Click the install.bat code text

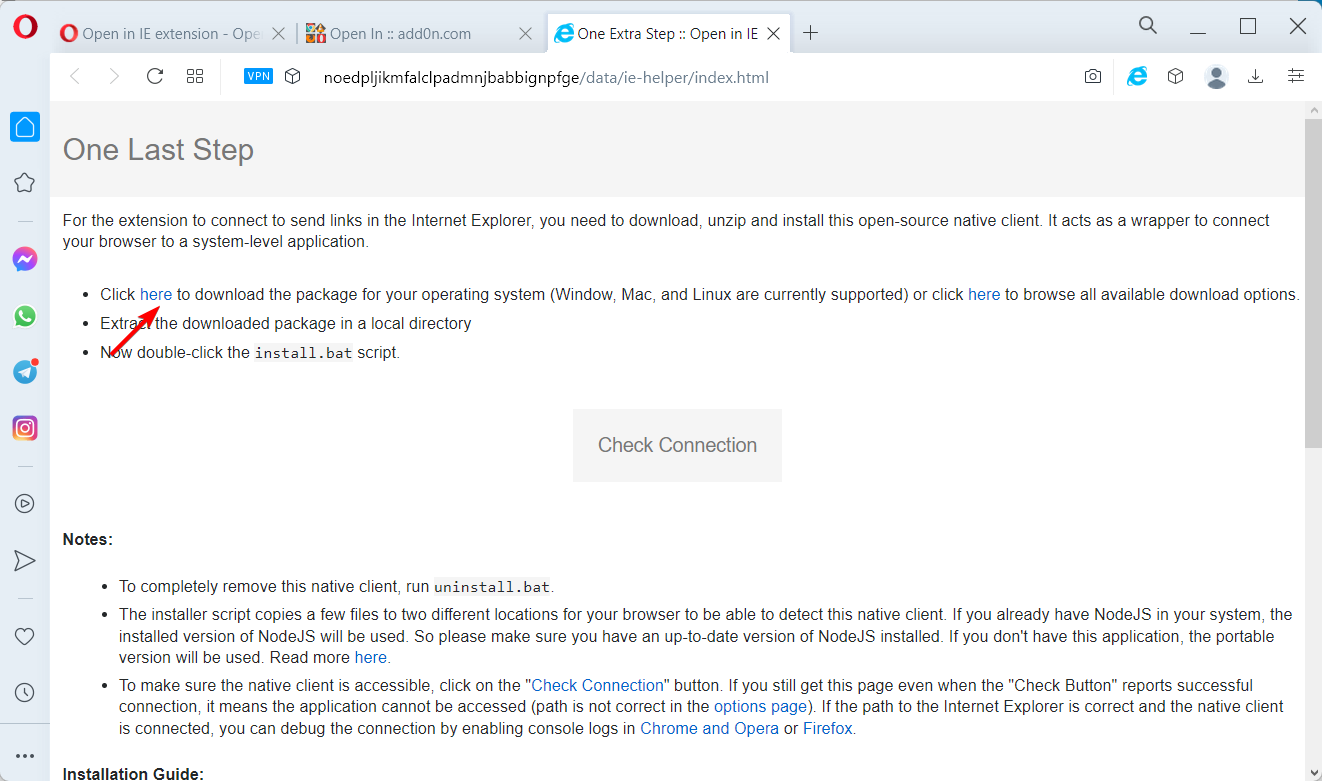(303, 353)
